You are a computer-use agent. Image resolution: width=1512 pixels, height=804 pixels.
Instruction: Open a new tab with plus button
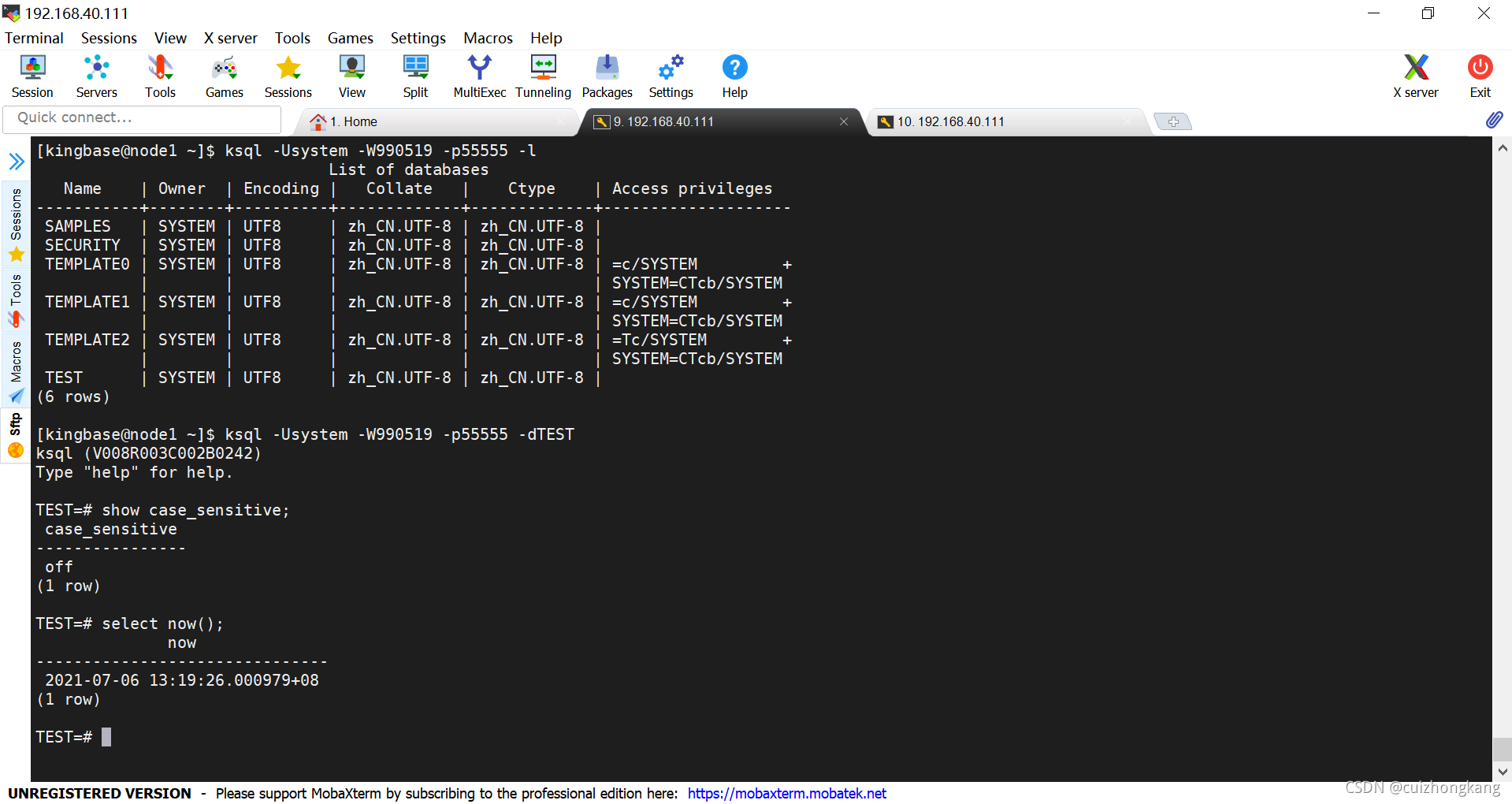point(1172,121)
